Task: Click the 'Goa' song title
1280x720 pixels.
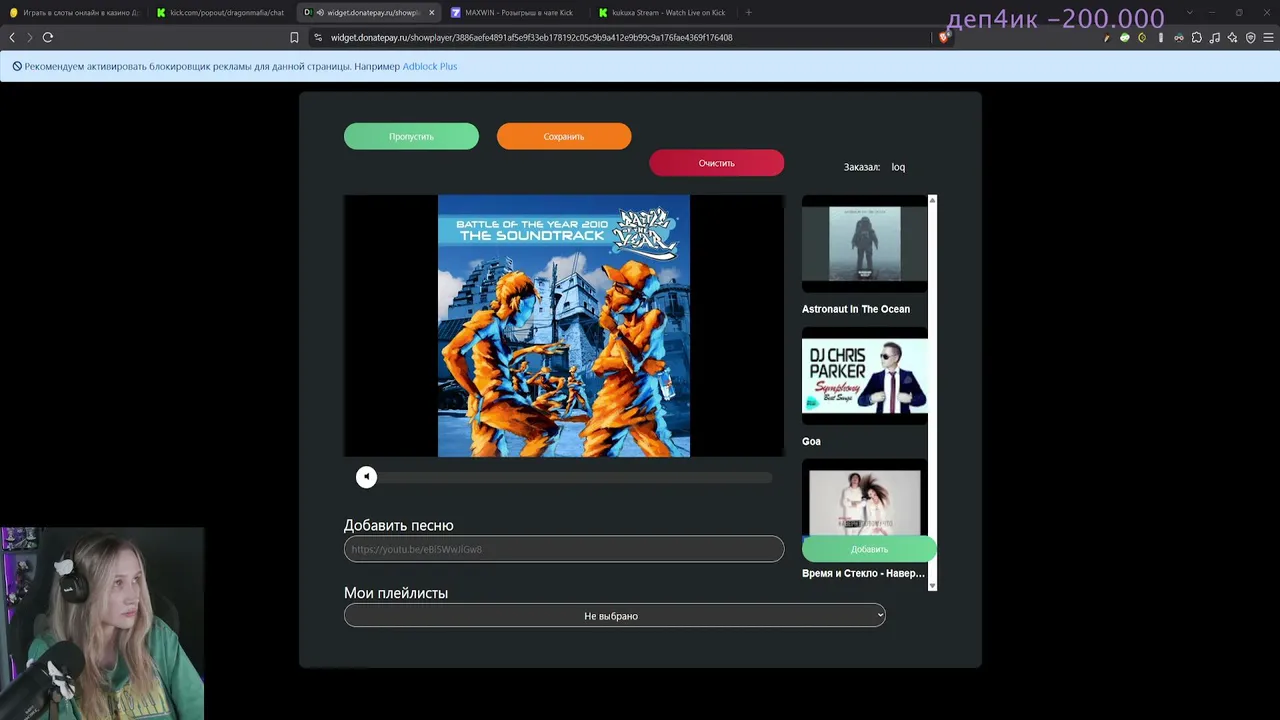Action: [811, 441]
